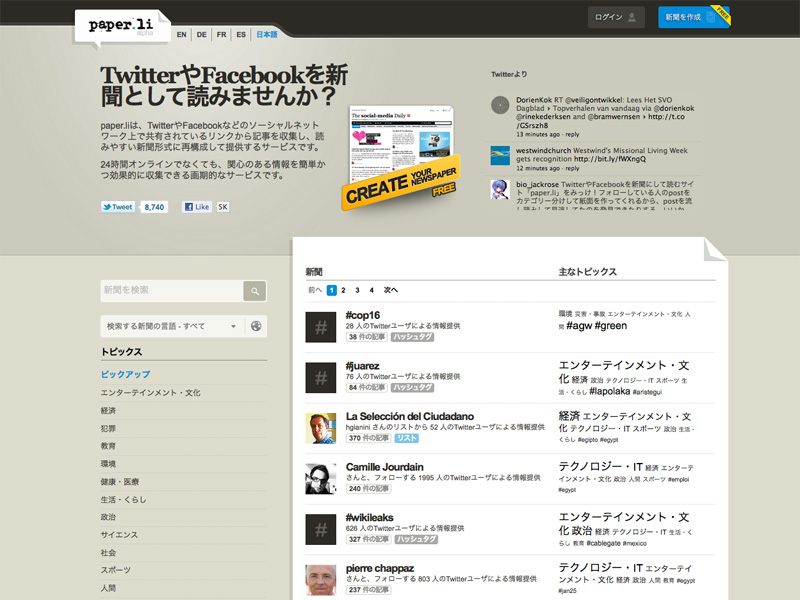This screenshot has height=600, width=800.
Task: Select the 日本語 language tab
Action: [267, 35]
